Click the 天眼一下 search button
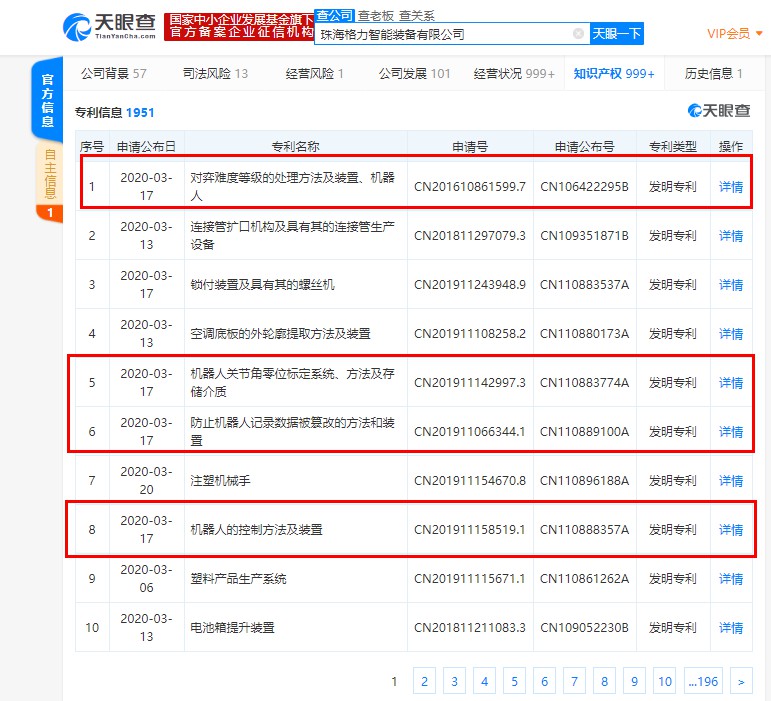The height and width of the screenshot is (701, 771). (x=617, y=33)
